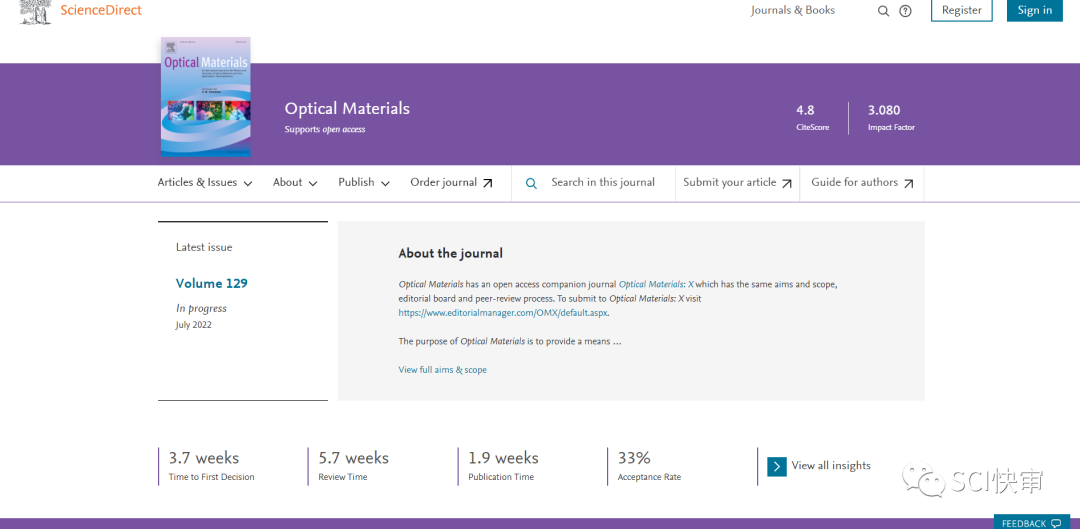Click the arrow icon beside Submit your article
This screenshot has width=1080, height=529.
[x=787, y=183]
